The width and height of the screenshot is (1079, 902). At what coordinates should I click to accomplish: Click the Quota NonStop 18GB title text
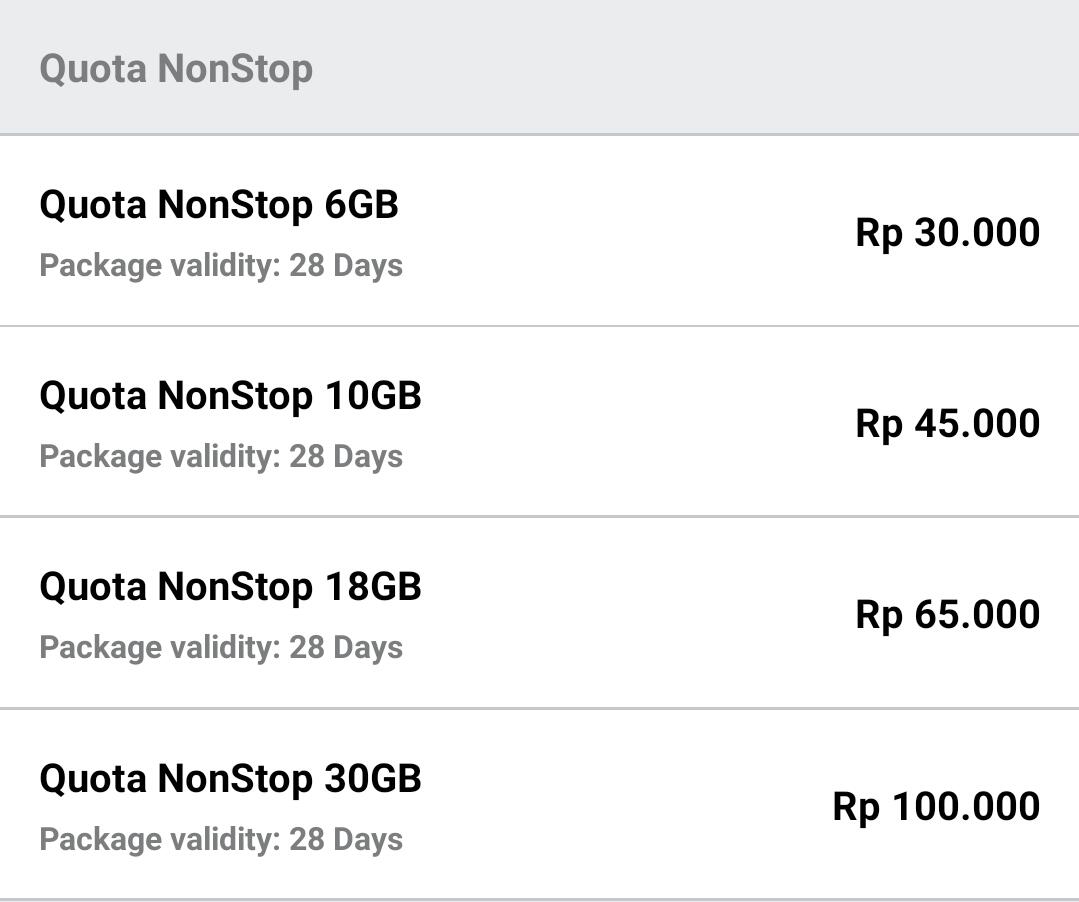click(x=229, y=585)
